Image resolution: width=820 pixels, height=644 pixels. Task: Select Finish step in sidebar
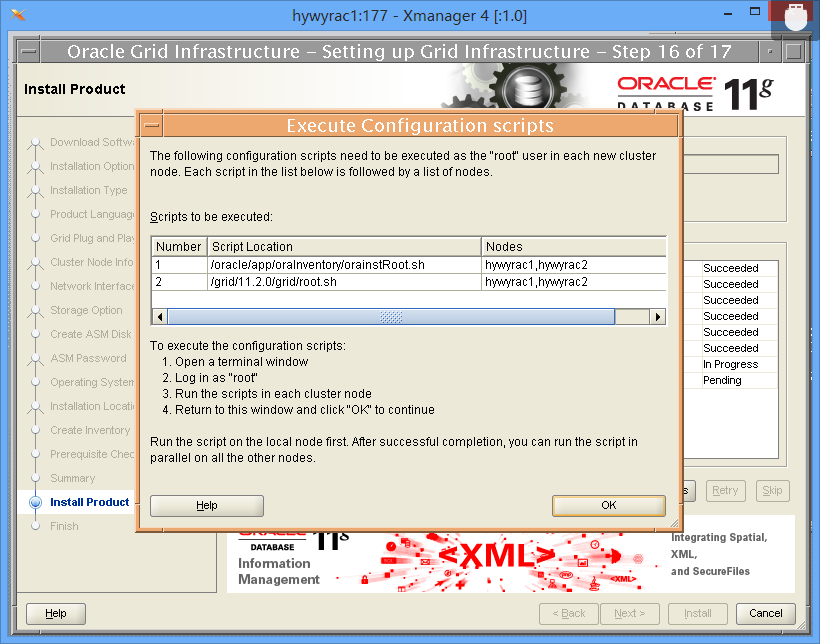(64, 526)
